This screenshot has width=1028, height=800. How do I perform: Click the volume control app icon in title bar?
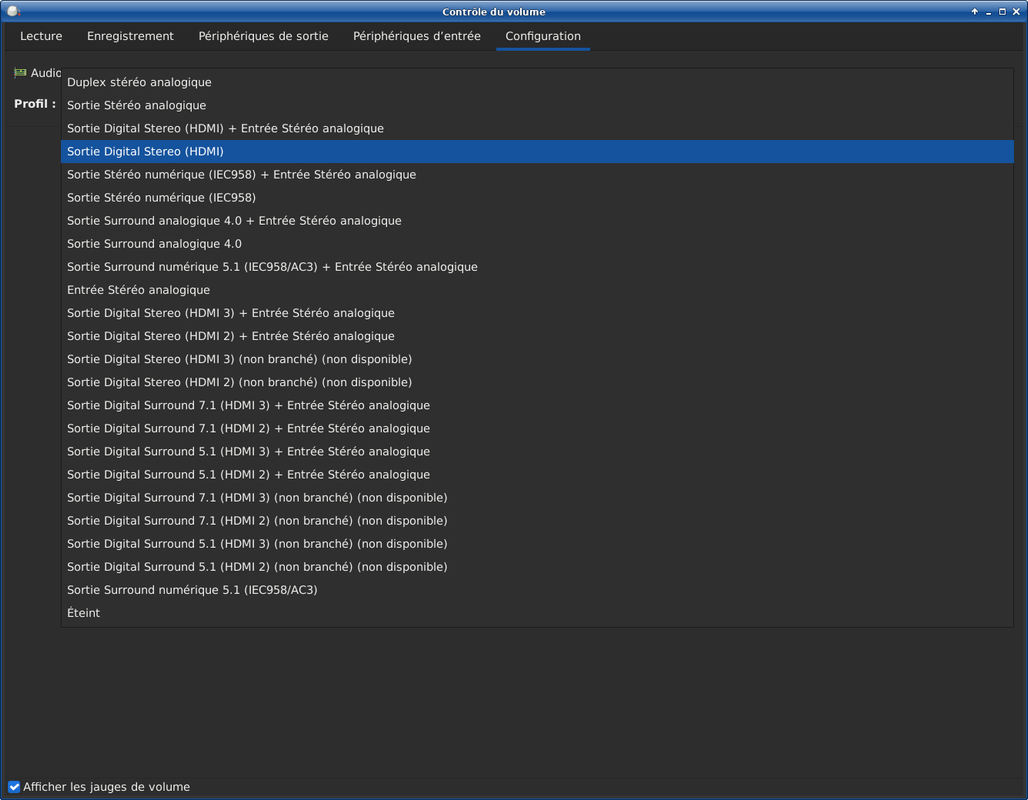[x=13, y=11]
